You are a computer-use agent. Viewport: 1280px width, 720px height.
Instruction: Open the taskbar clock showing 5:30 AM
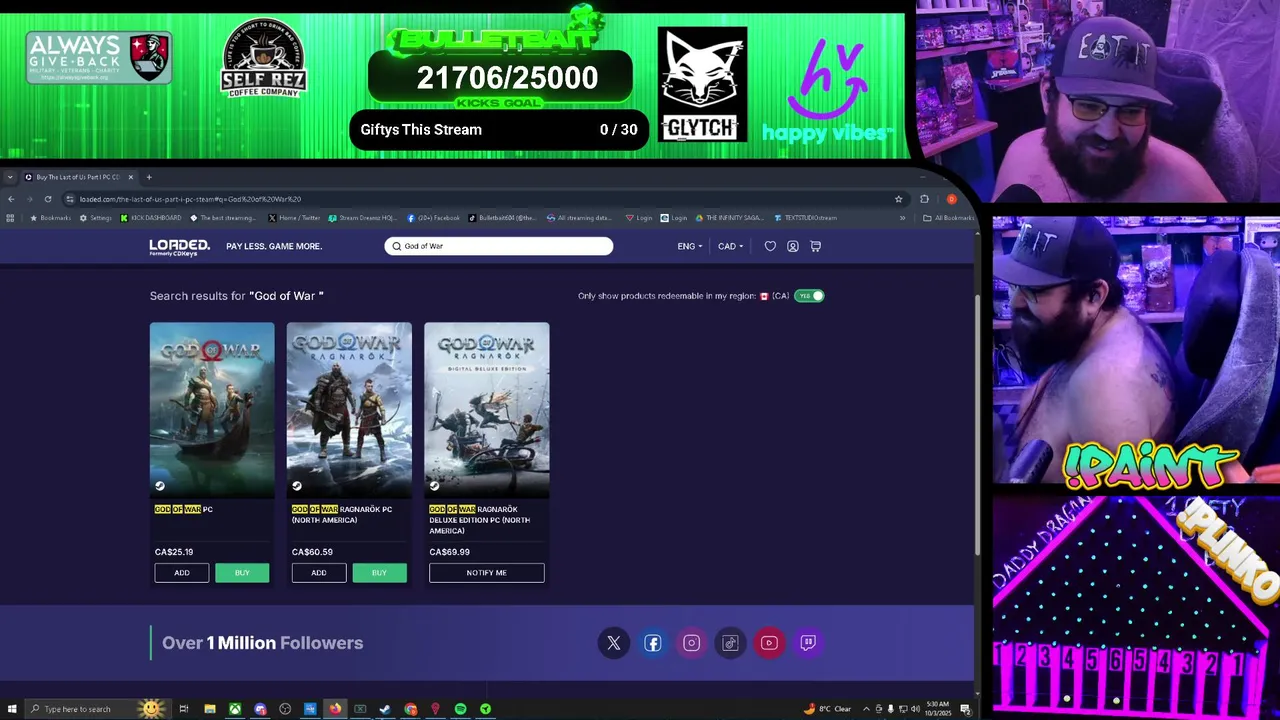click(x=938, y=709)
